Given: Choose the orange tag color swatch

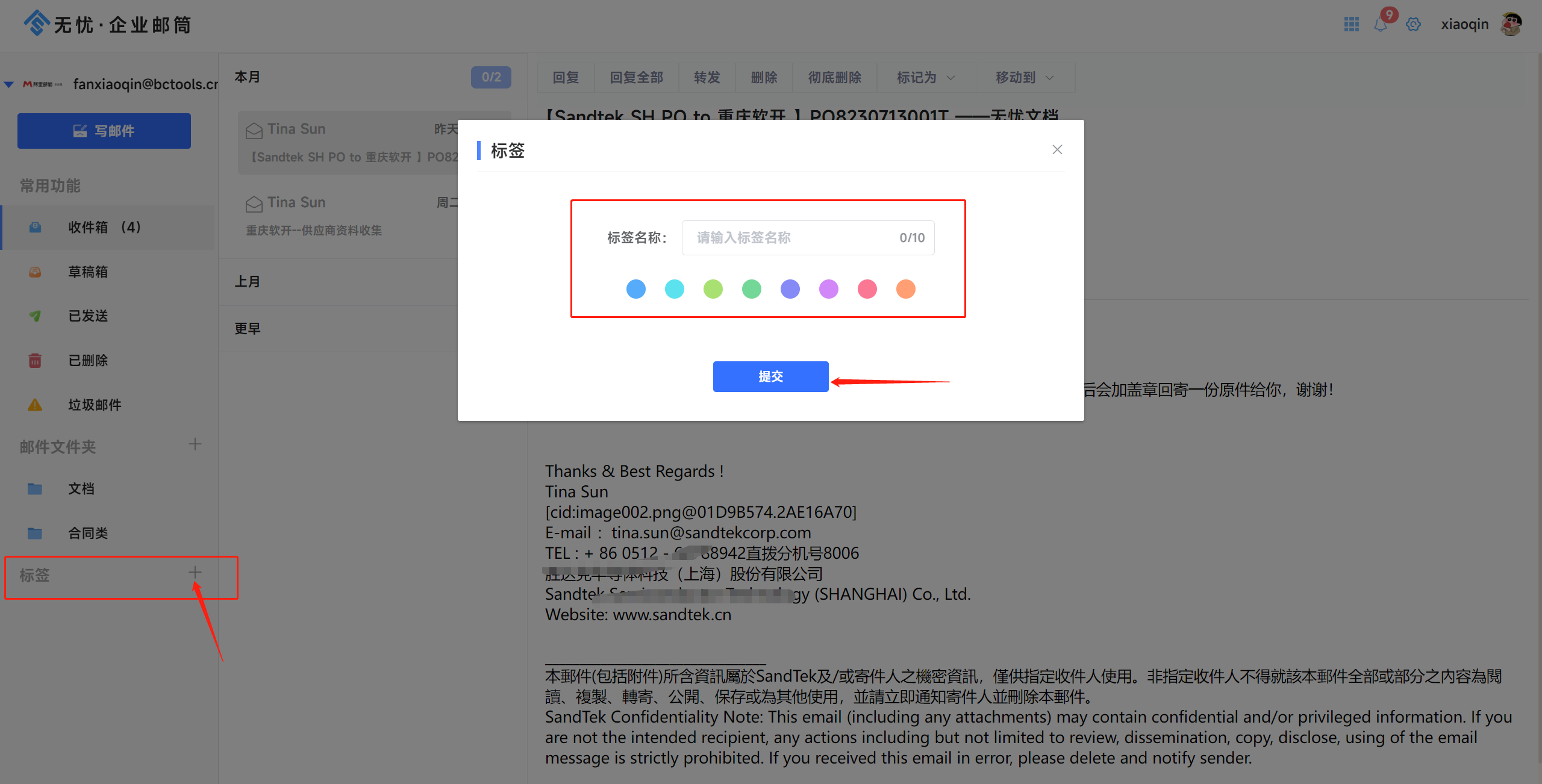Looking at the screenshot, I should point(906,289).
